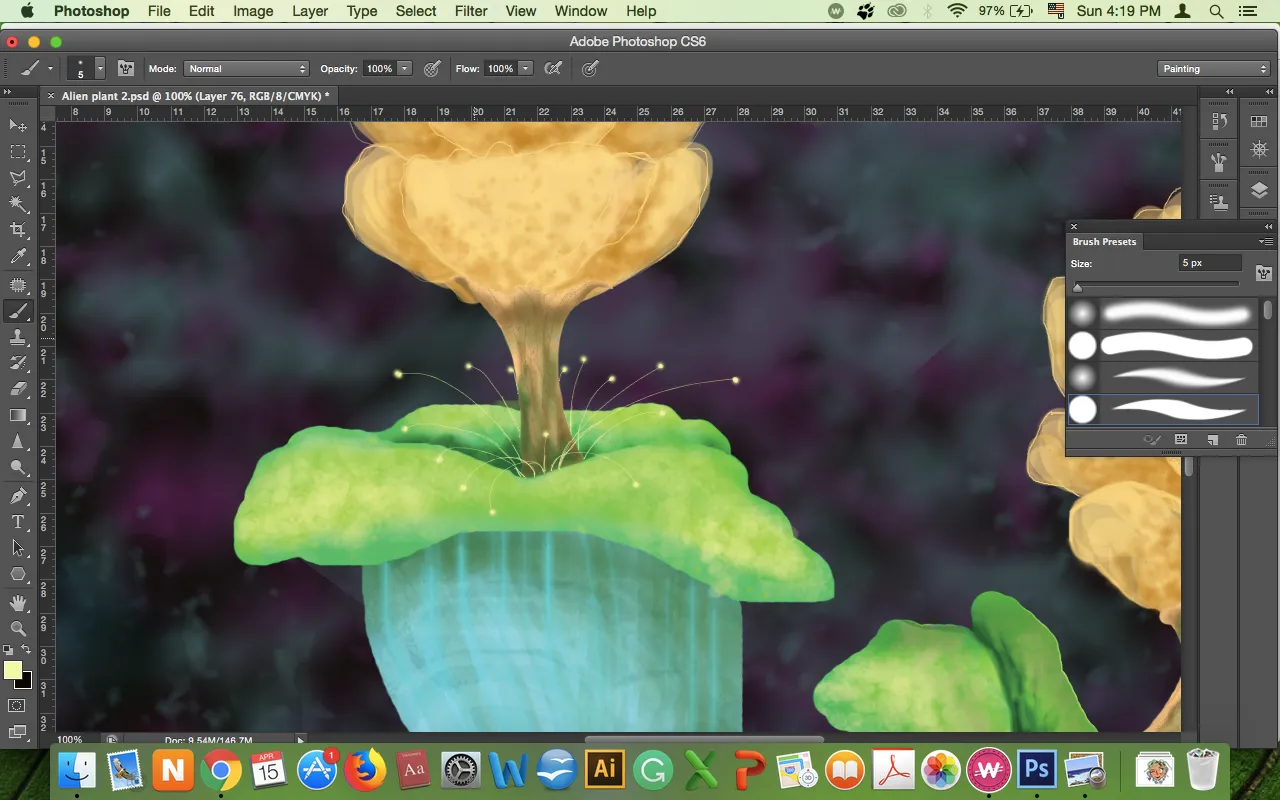
Task: Delete the selected brush preset
Action: point(1241,439)
